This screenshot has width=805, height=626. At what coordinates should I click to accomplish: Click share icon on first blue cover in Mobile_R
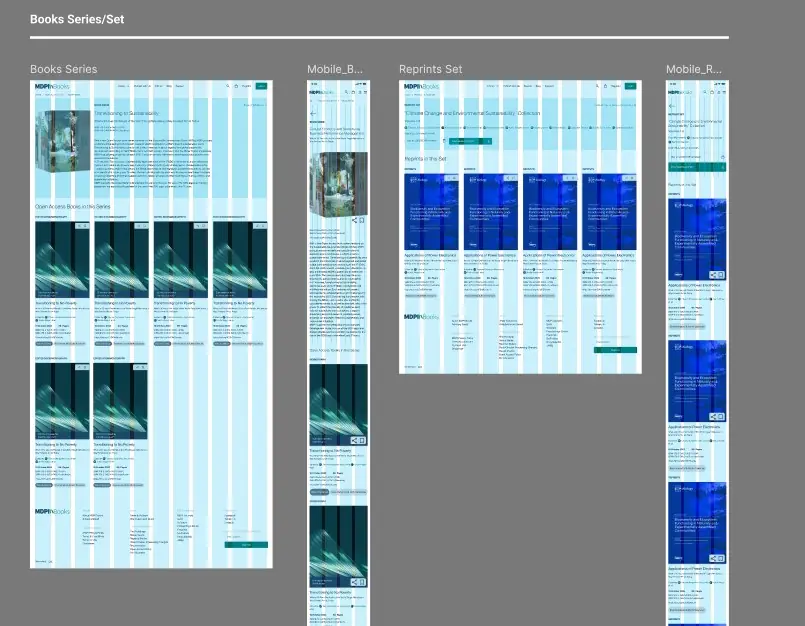point(714,275)
